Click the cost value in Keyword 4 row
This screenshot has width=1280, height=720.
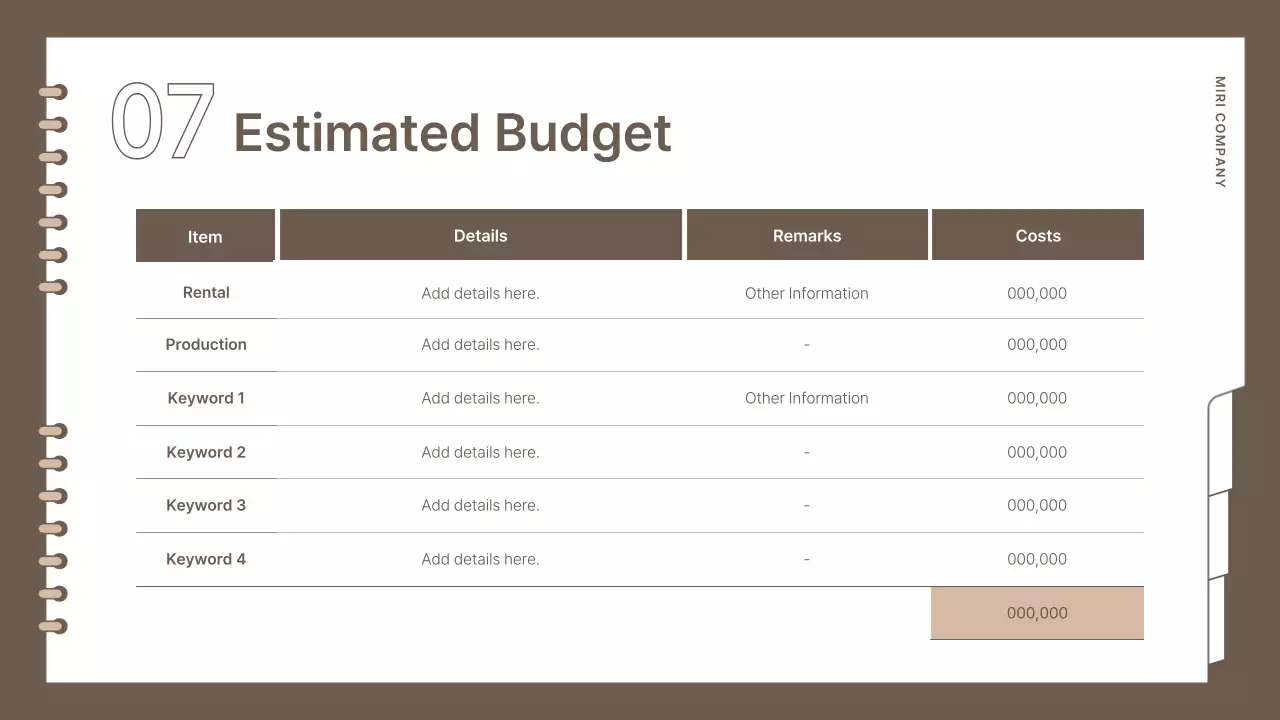click(x=1037, y=559)
